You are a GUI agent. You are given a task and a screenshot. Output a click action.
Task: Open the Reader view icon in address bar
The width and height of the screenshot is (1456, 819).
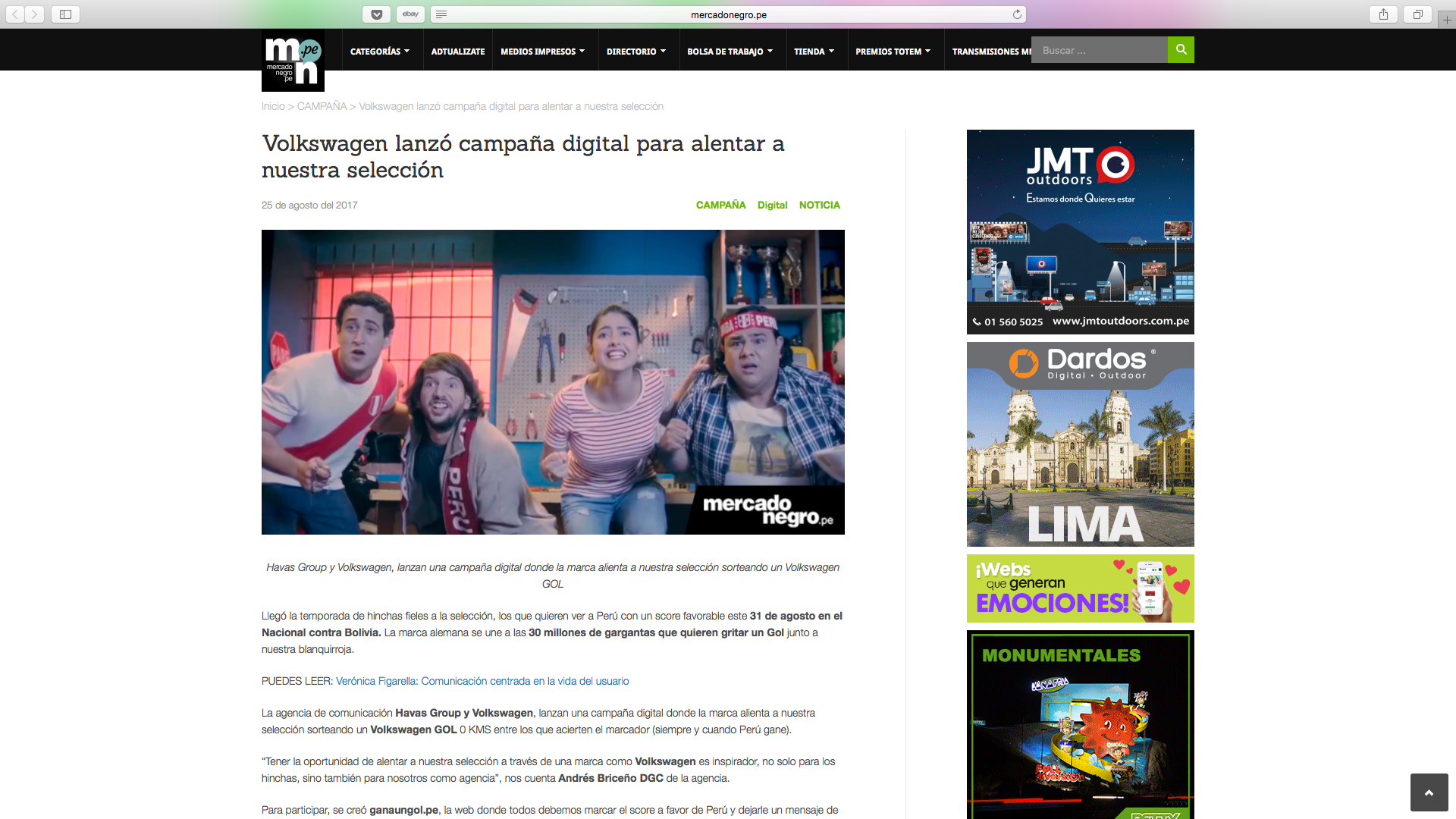coord(441,14)
